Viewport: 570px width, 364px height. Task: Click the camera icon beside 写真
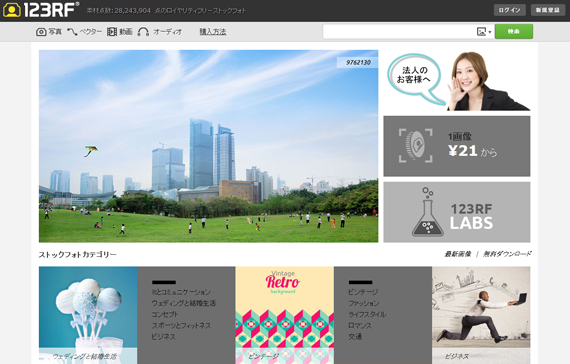[41, 32]
